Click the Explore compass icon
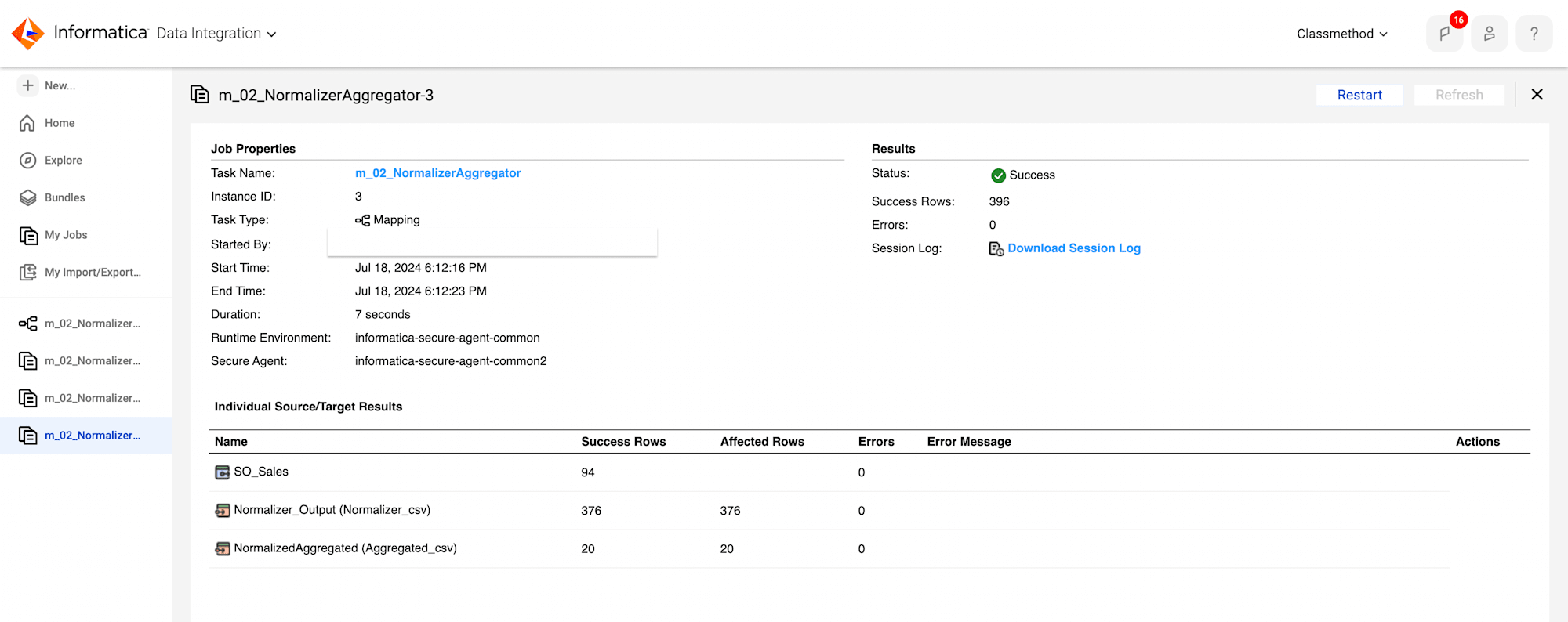 [27, 160]
